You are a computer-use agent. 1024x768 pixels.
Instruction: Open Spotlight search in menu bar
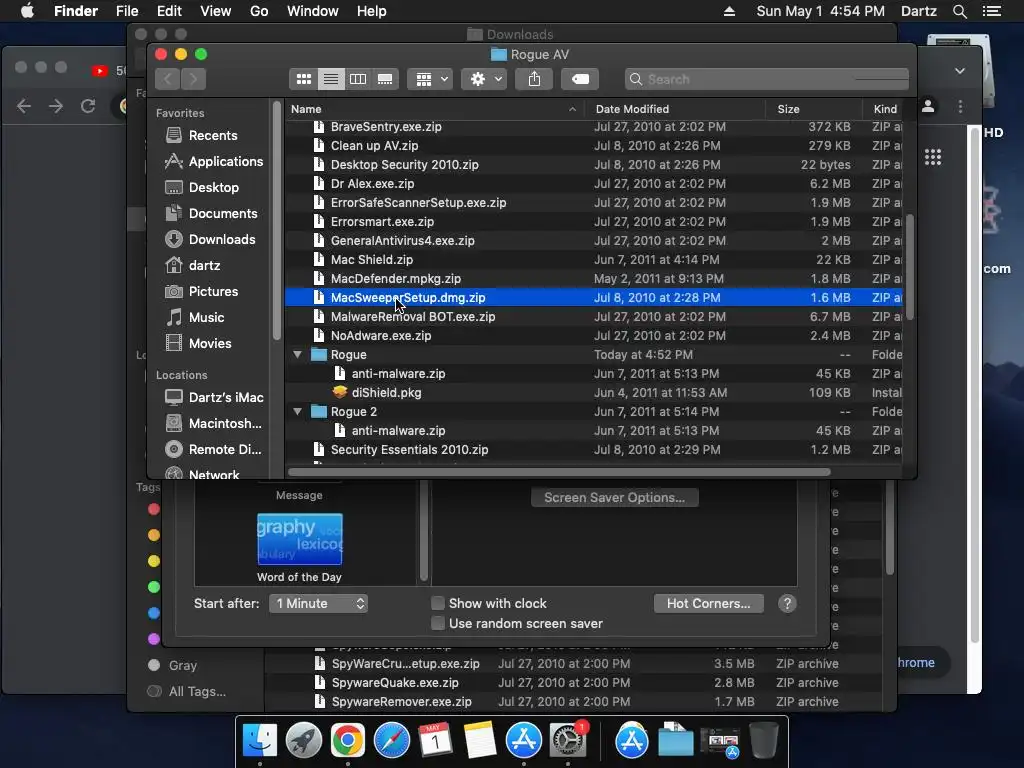[x=959, y=11]
